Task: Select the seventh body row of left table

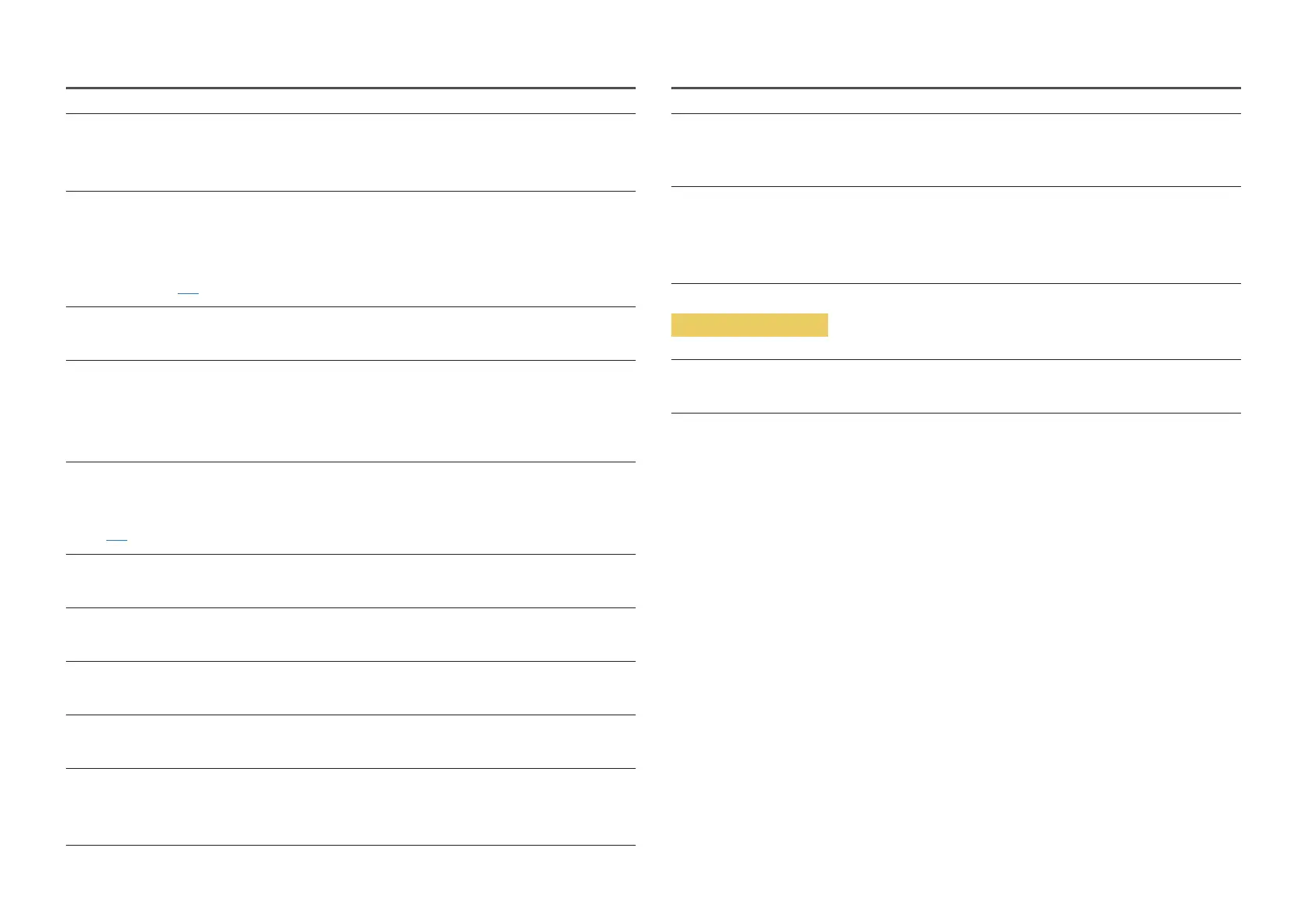Action: tap(350, 635)
